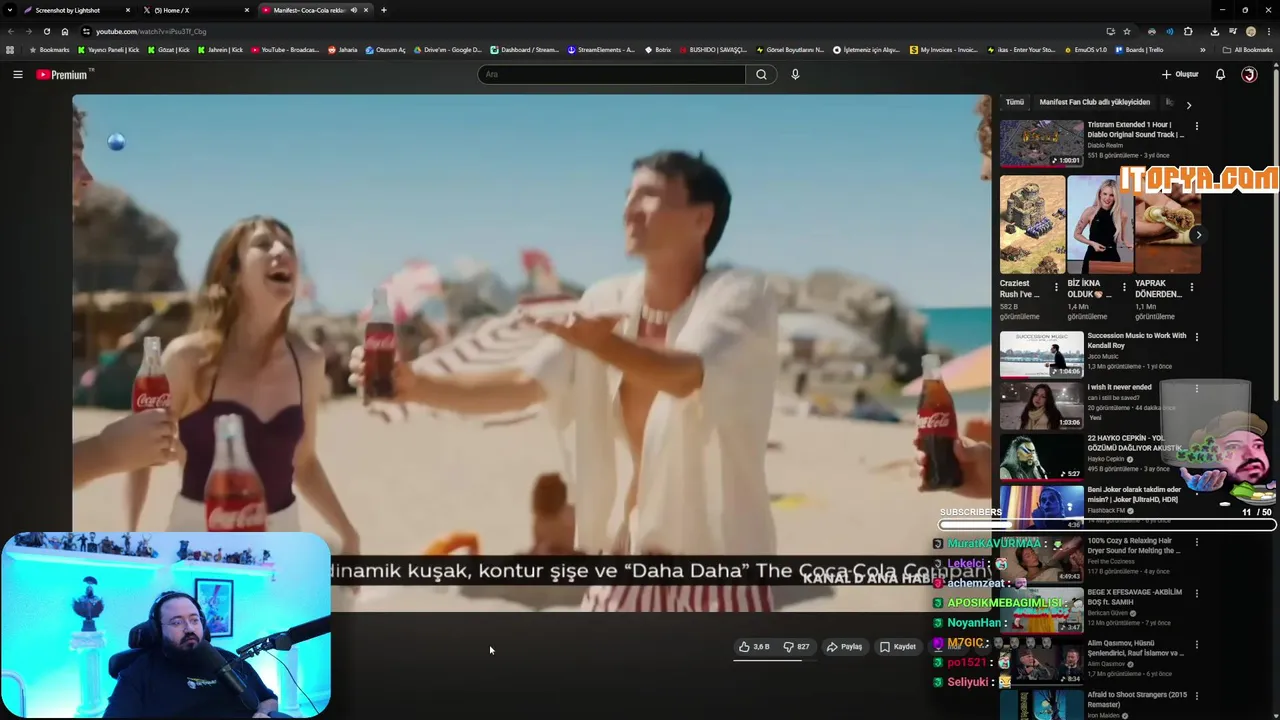The height and width of the screenshot is (720, 1280).
Task: Open more options for Succession Music video
Action: click(1196, 337)
